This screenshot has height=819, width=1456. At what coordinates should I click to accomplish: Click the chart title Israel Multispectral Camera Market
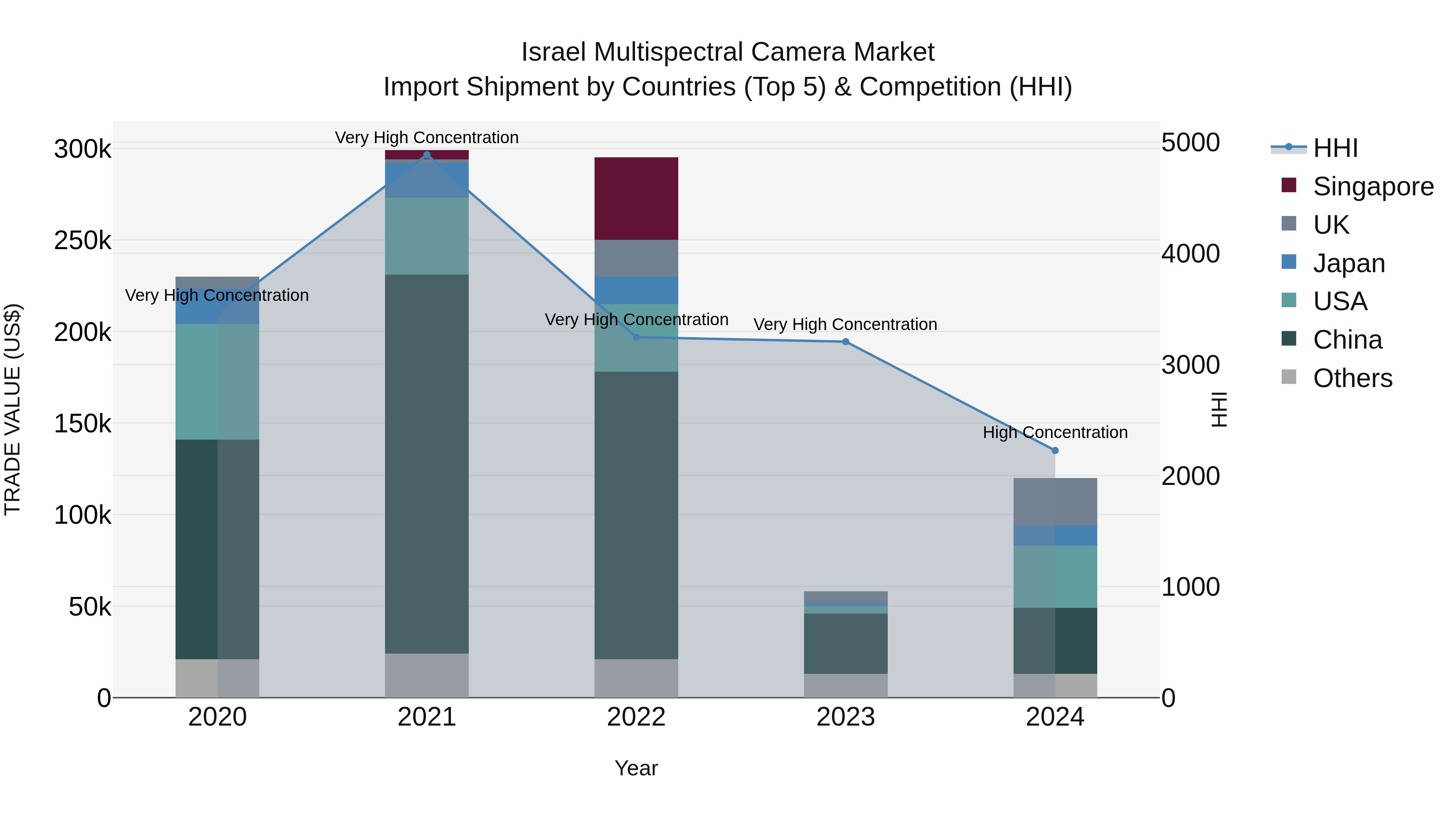[x=728, y=52]
